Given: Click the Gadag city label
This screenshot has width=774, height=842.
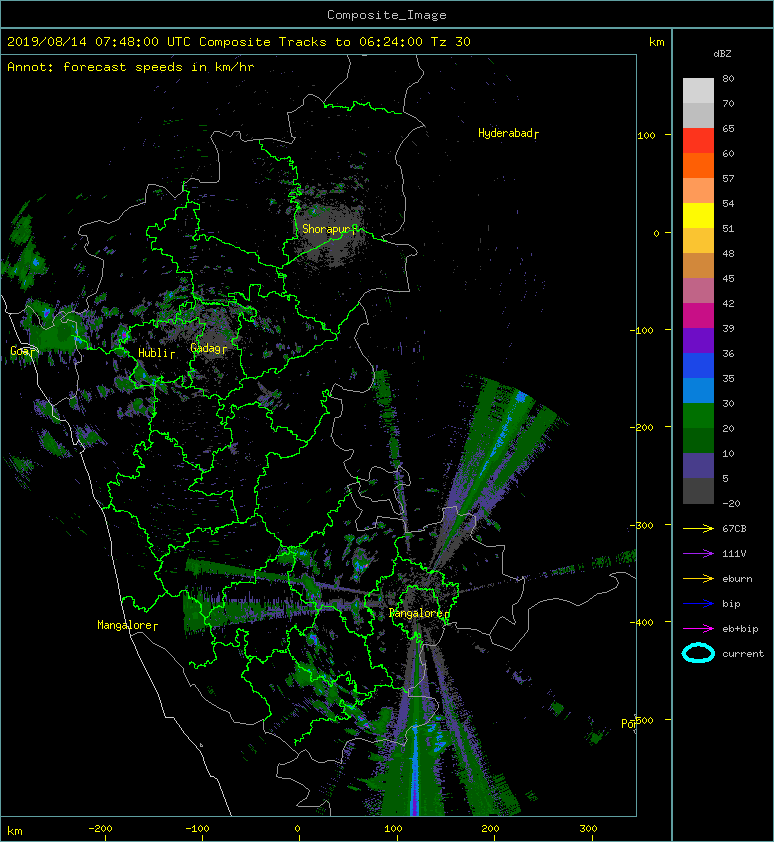Looking at the screenshot, I should [x=209, y=349].
